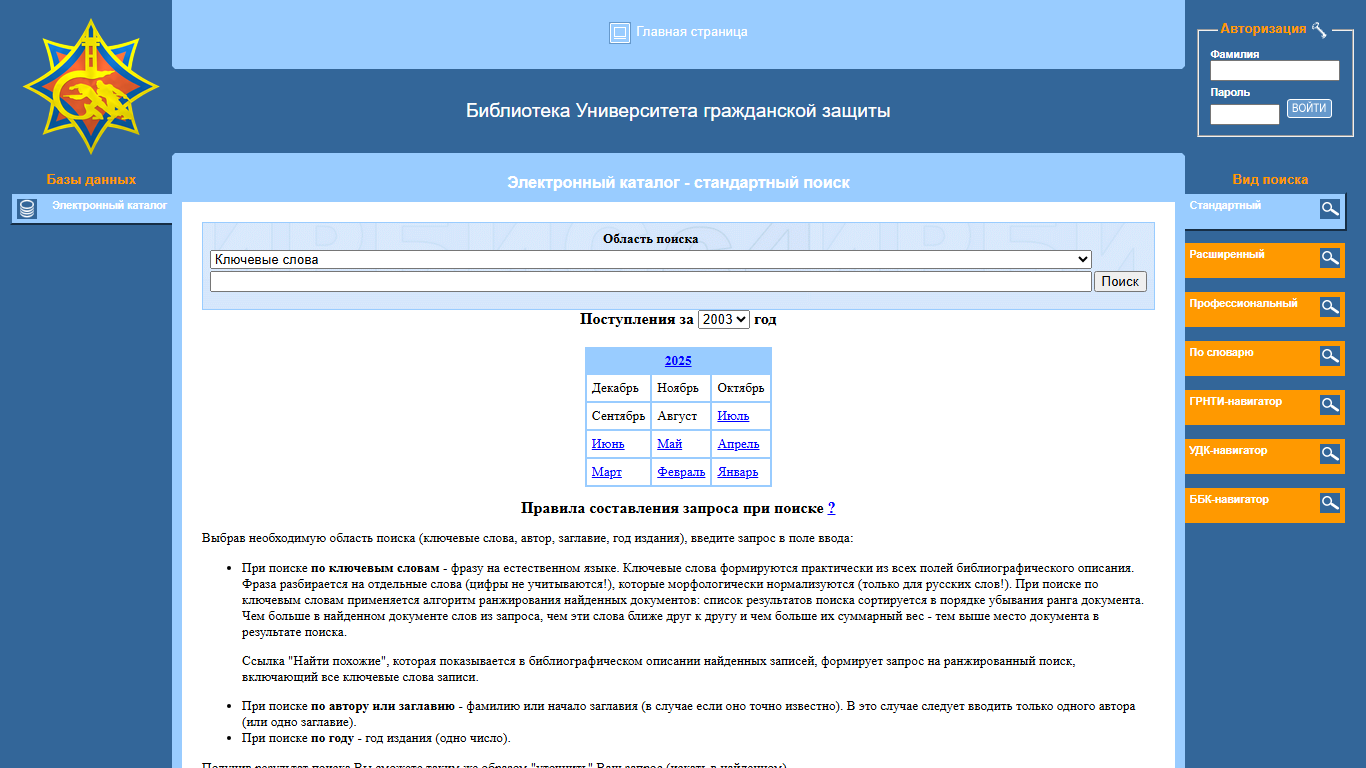Viewport: 1366px width, 768px height.
Task: Click magnifier icon for Профессиональный search
Action: 1330,307
